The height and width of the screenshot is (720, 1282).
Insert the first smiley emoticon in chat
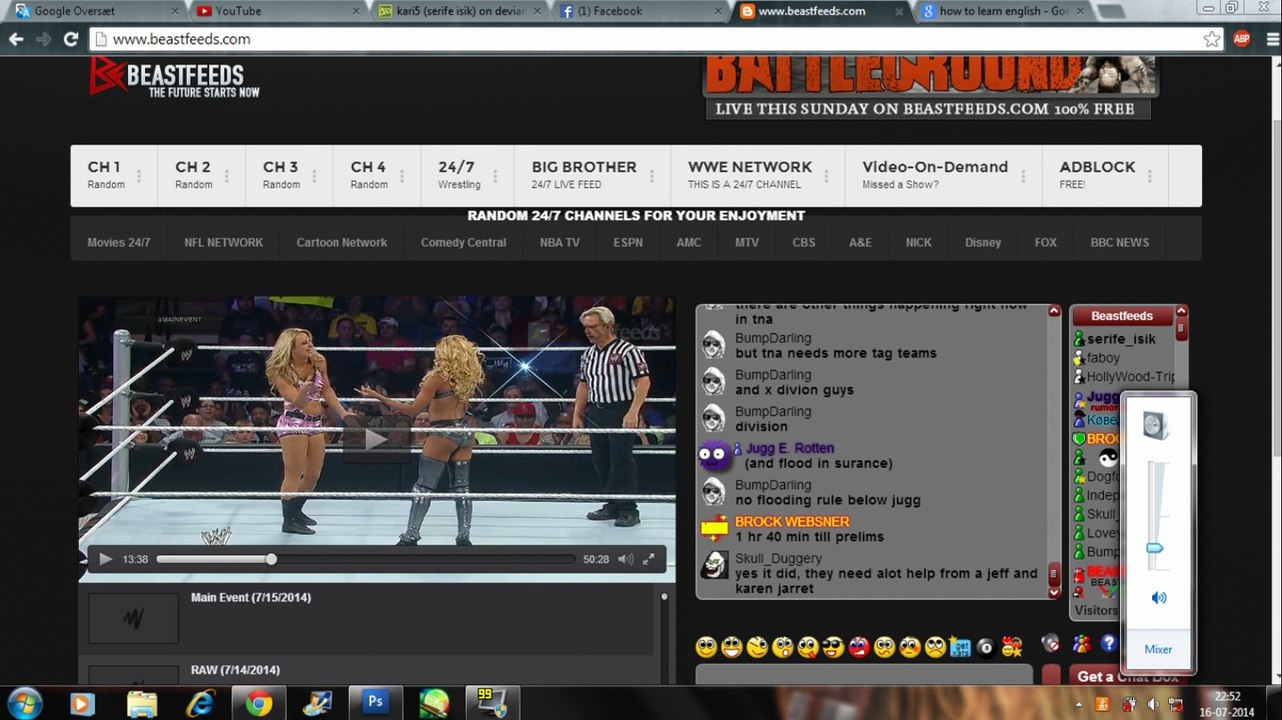[707, 647]
